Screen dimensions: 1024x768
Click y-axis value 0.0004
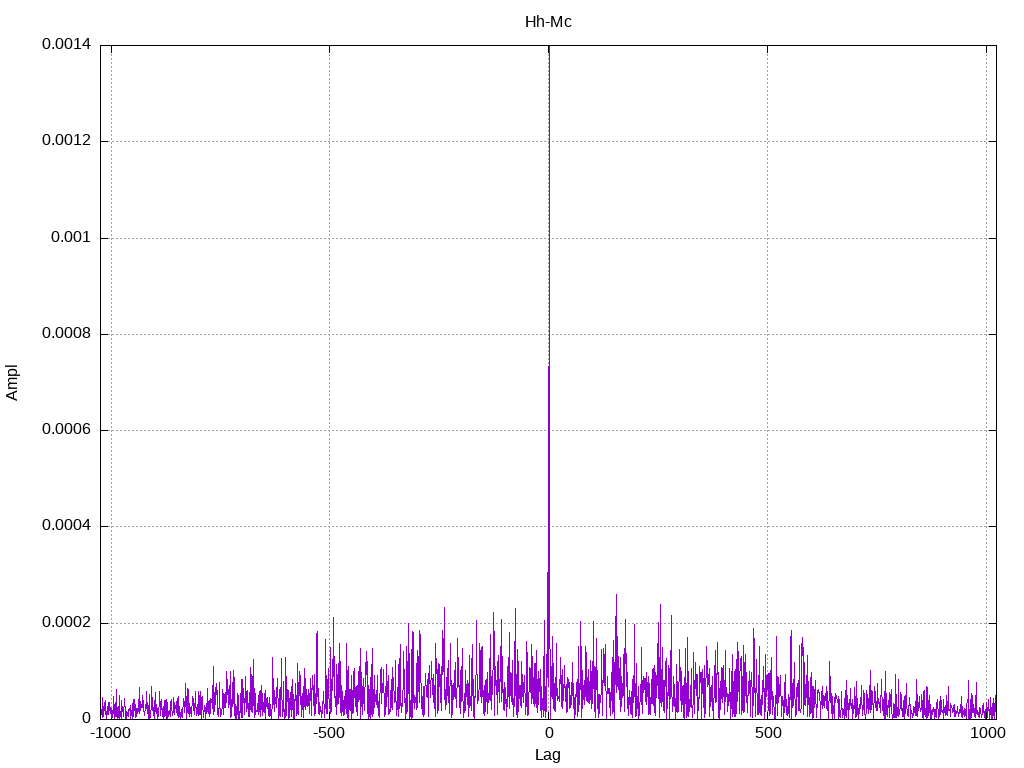click(67, 525)
